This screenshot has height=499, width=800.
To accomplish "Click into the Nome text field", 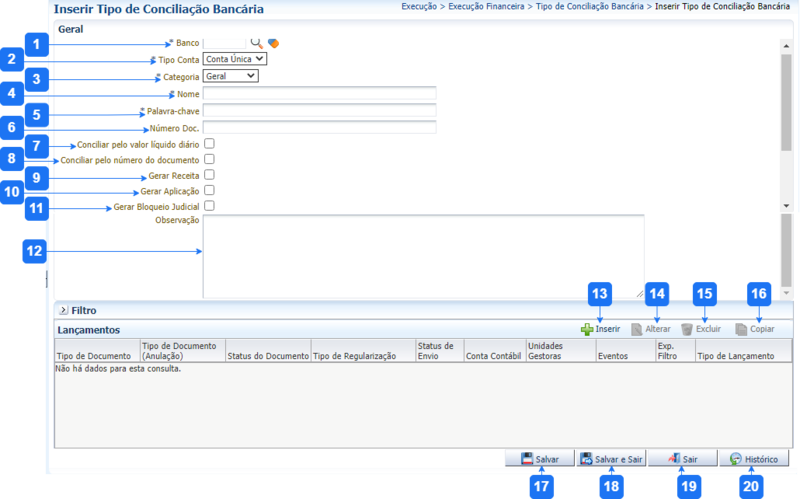I will [319, 94].
